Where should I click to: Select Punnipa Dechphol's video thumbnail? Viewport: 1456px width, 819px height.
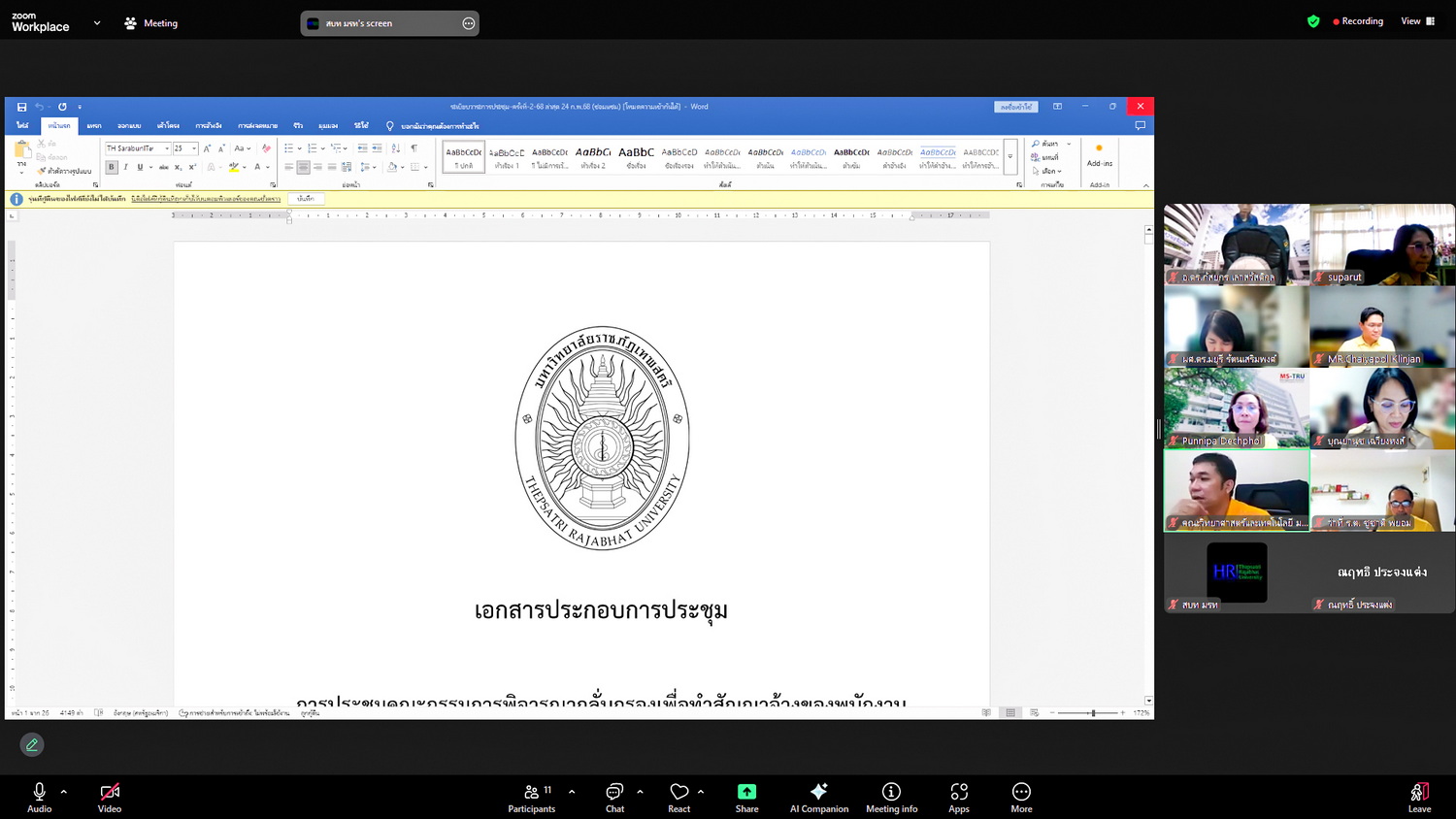point(1237,408)
